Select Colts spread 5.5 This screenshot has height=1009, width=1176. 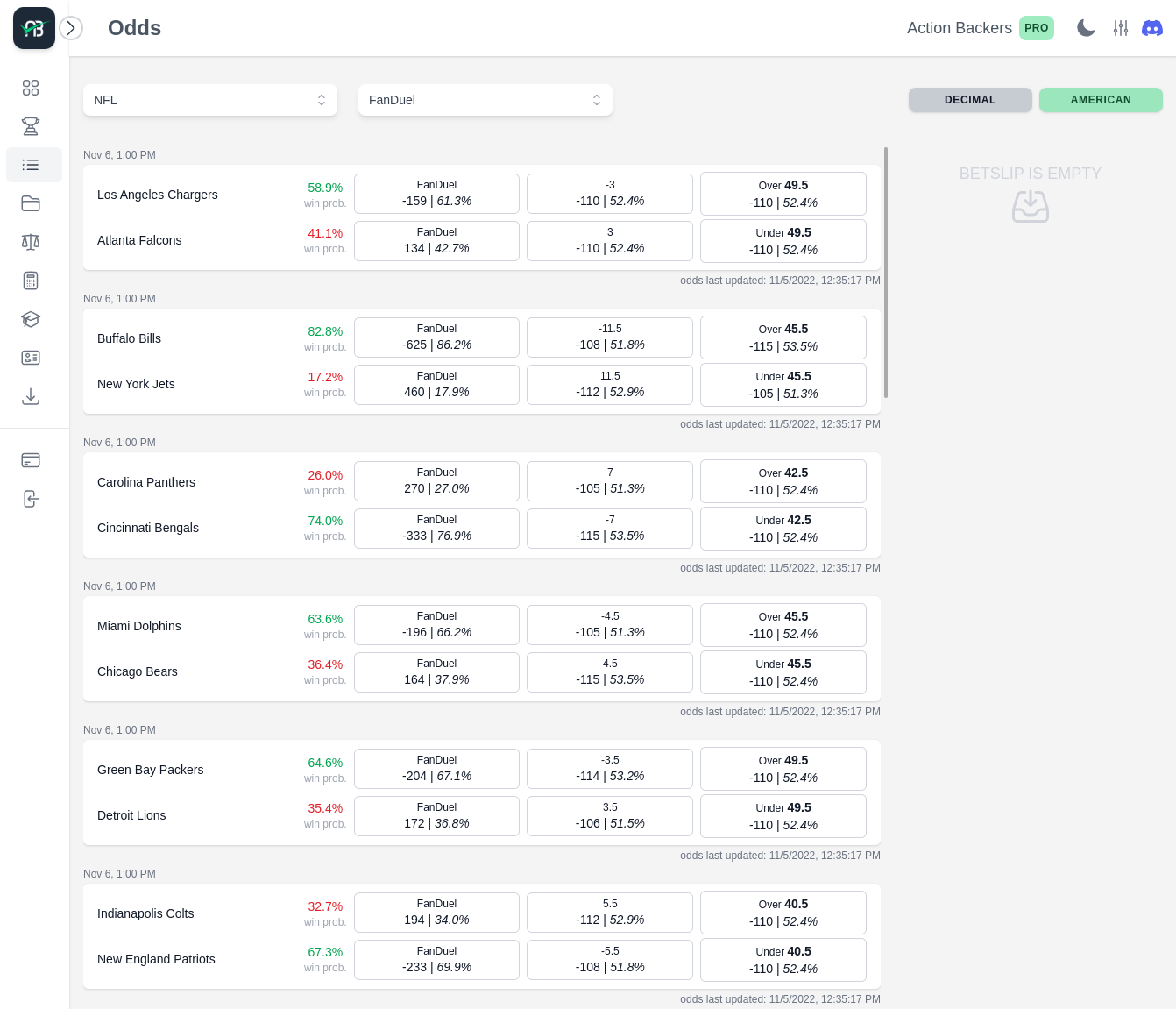[610, 913]
